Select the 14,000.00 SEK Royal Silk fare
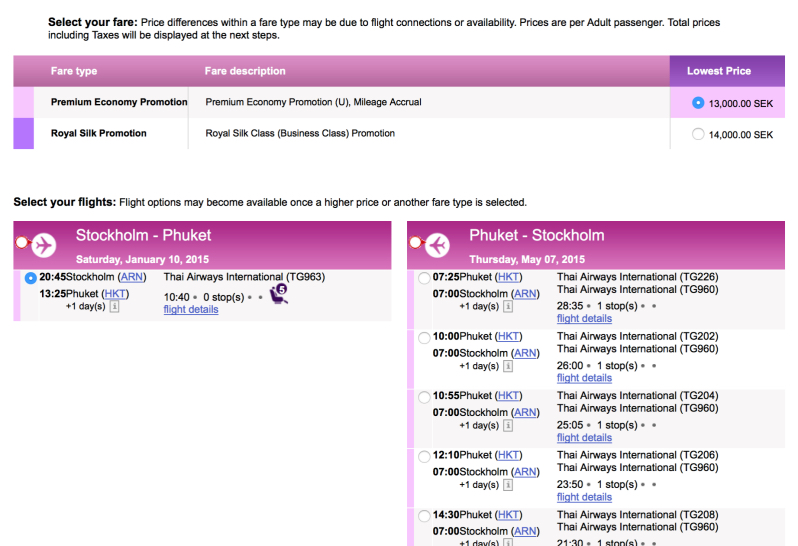The height and width of the screenshot is (546, 798). pyautogui.click(x=698, y=134)
